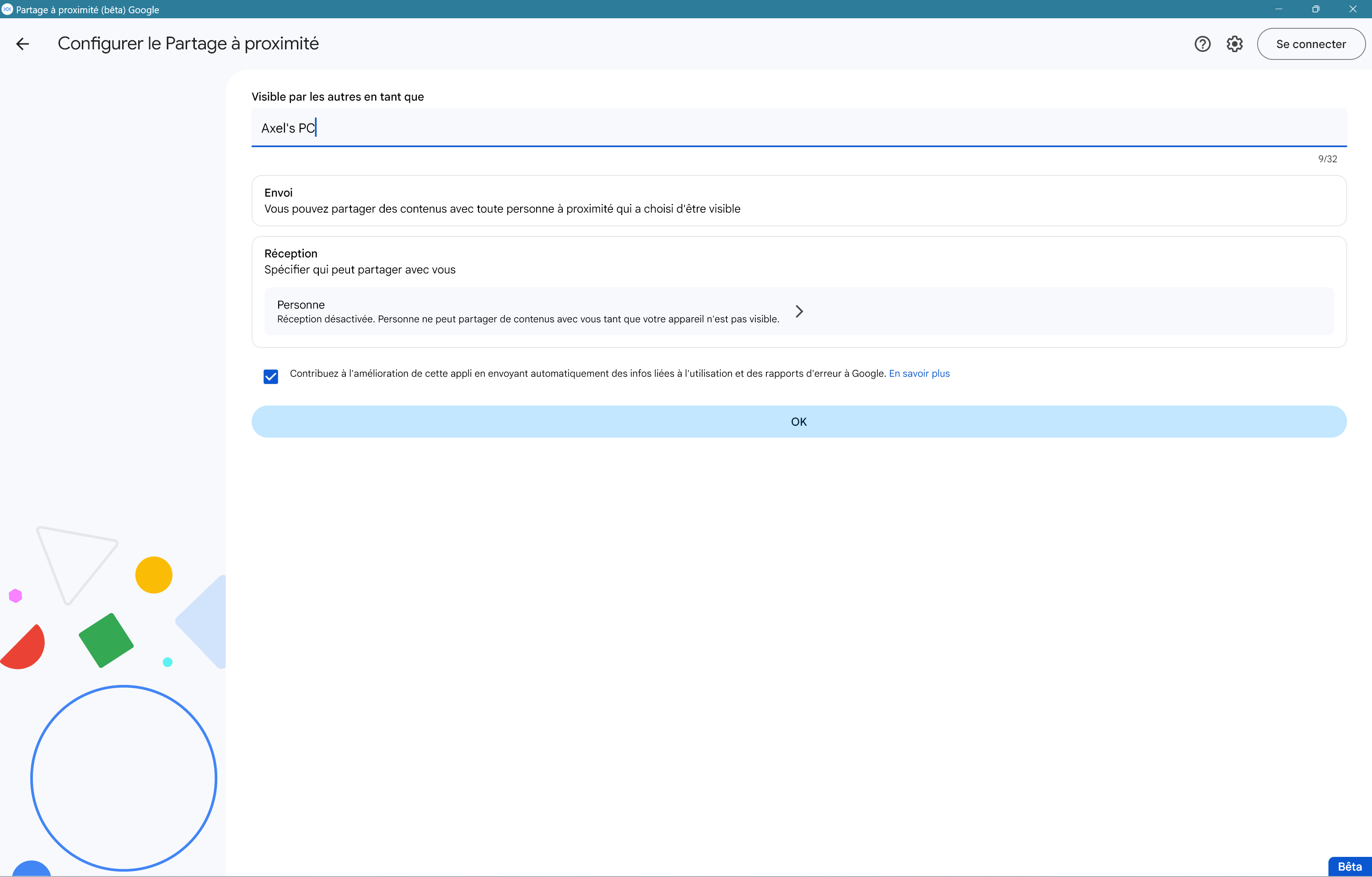Click the 9/32 character counter
This screenshot has height=877, width=1372.
1327,159
